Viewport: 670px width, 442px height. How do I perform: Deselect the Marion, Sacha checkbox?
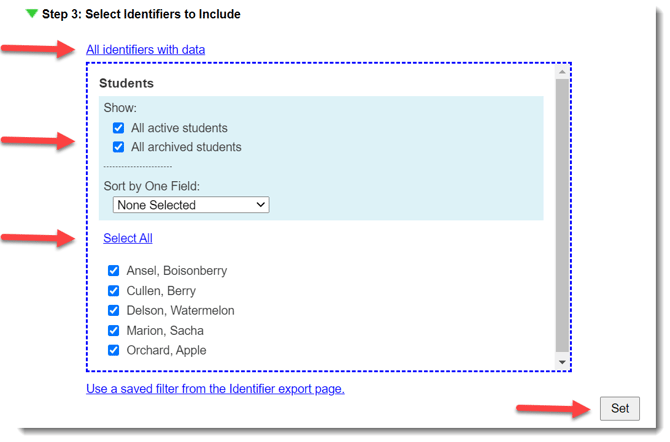pos(114,331)
